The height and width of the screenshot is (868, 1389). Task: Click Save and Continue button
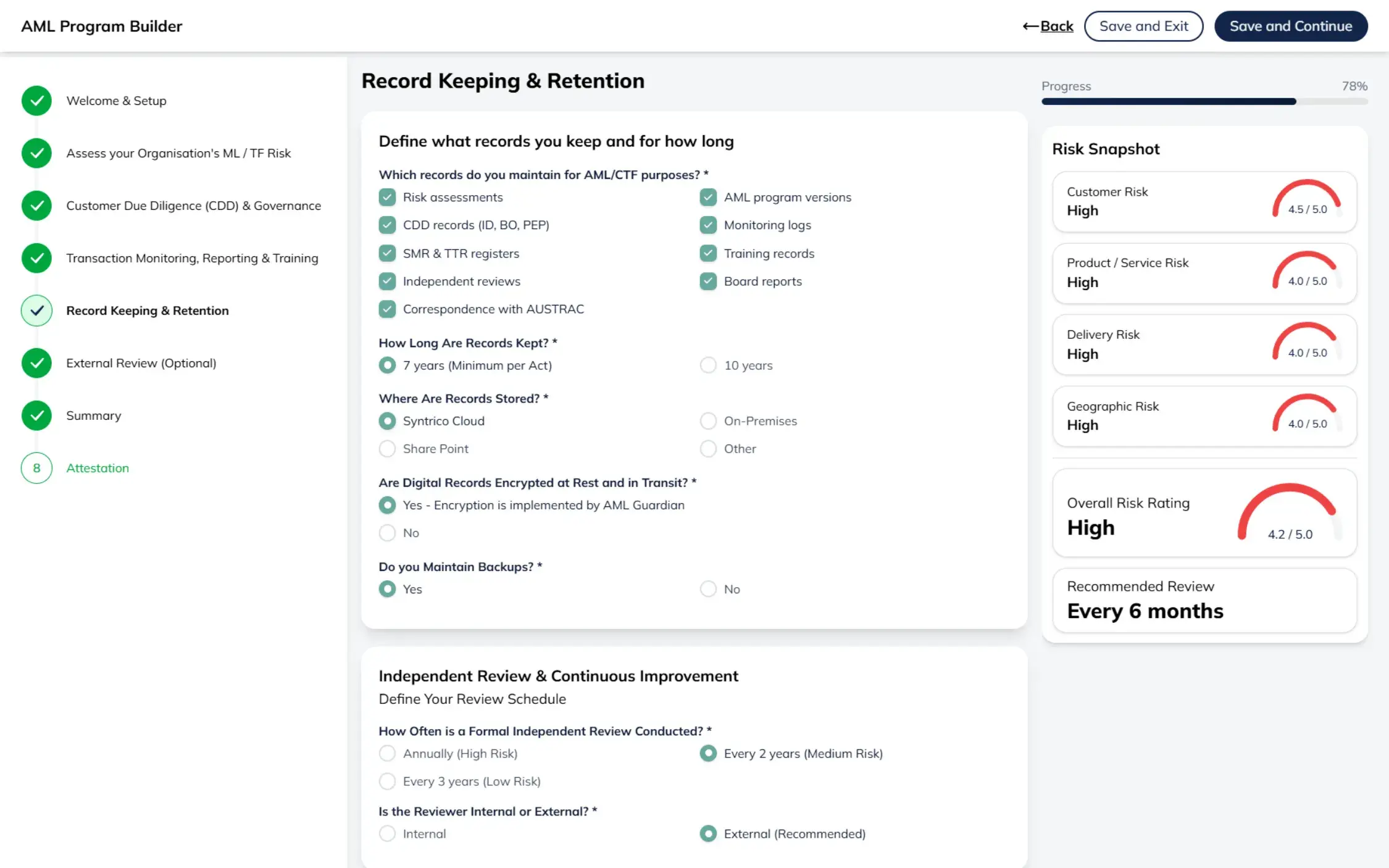point(1291,26)
